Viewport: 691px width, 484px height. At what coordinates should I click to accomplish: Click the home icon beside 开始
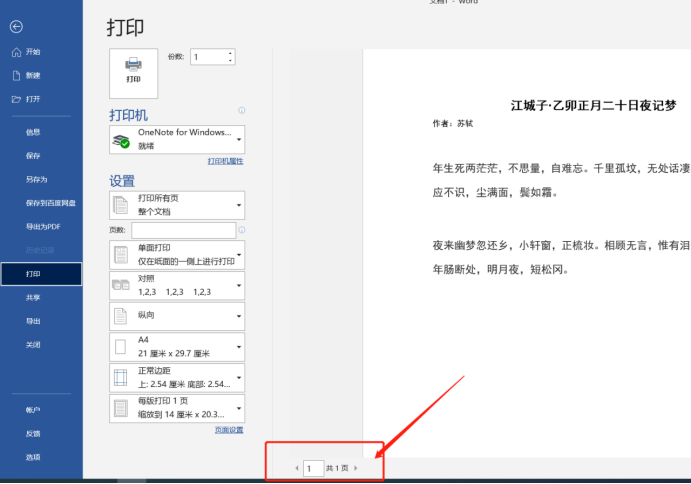(16, 52)
